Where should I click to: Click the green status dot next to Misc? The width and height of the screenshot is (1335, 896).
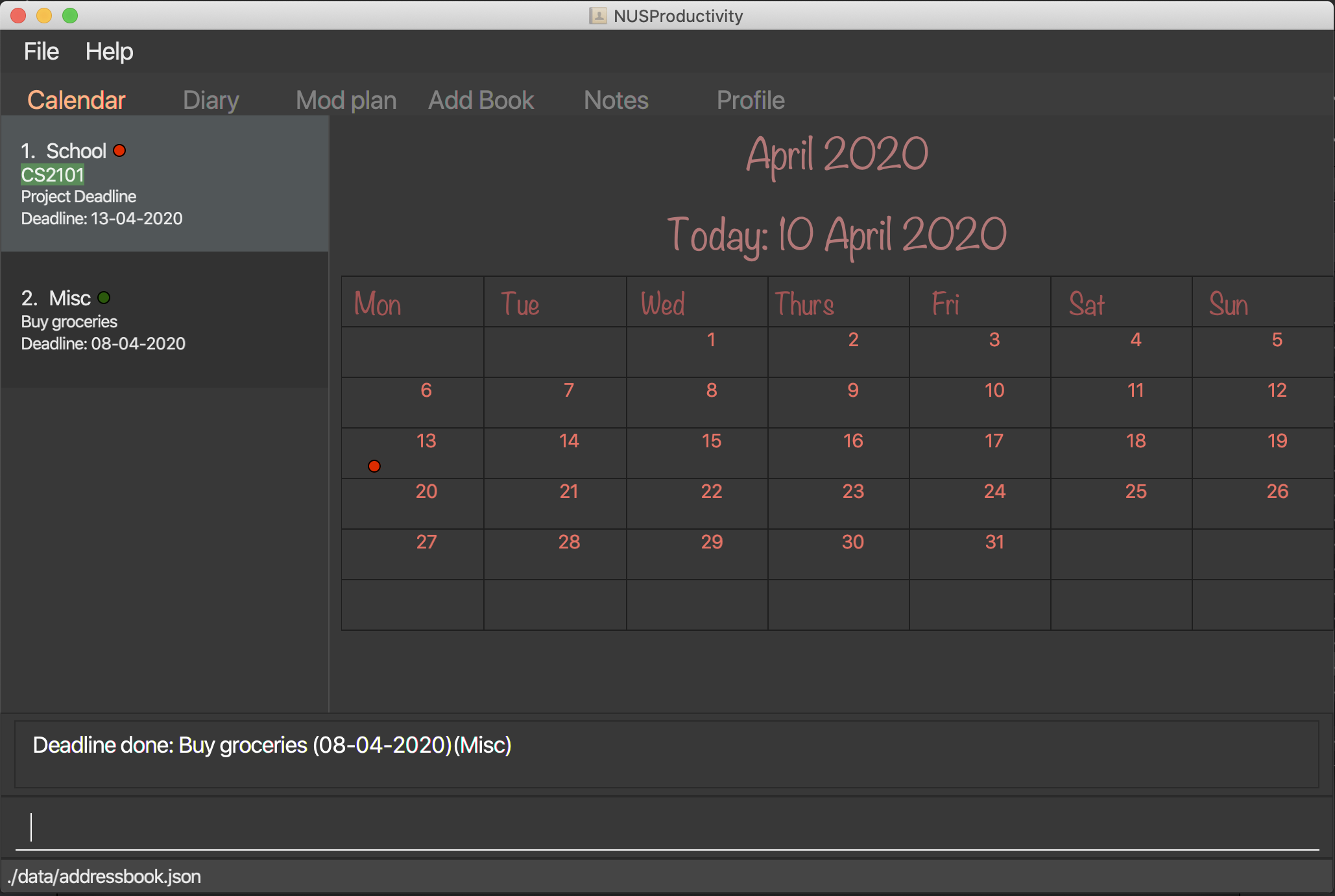coord(104,298)
